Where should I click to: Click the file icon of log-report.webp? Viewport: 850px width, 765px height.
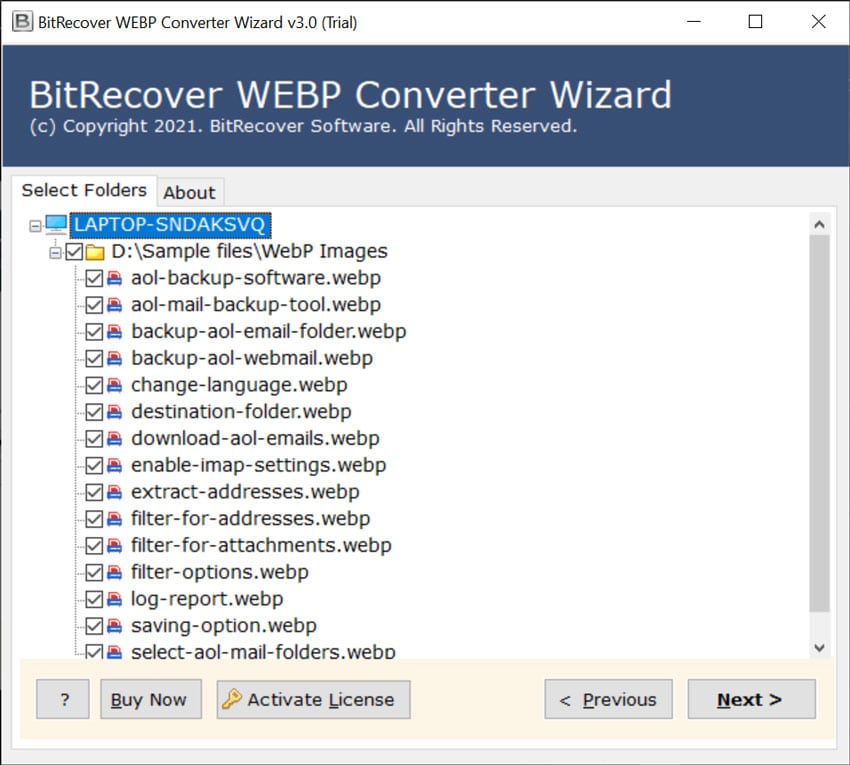pyautogui.click(x=115, y=599)
